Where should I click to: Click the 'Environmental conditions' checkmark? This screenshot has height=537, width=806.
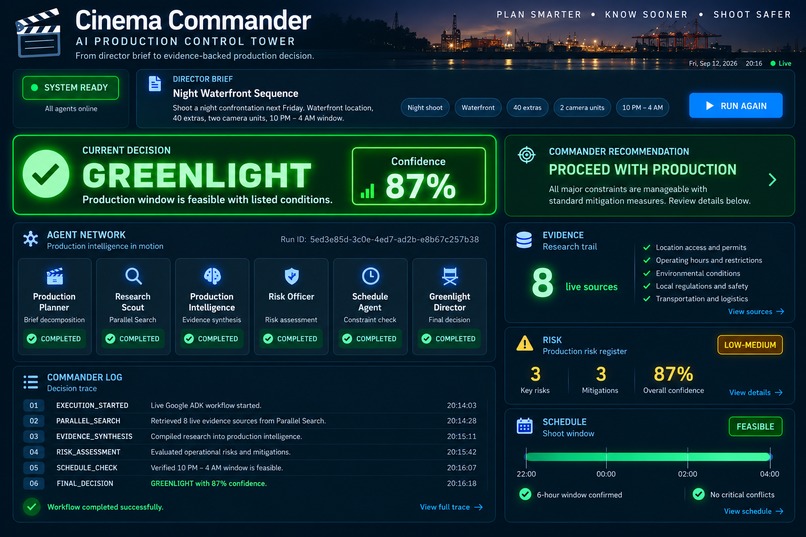point(647,273)
